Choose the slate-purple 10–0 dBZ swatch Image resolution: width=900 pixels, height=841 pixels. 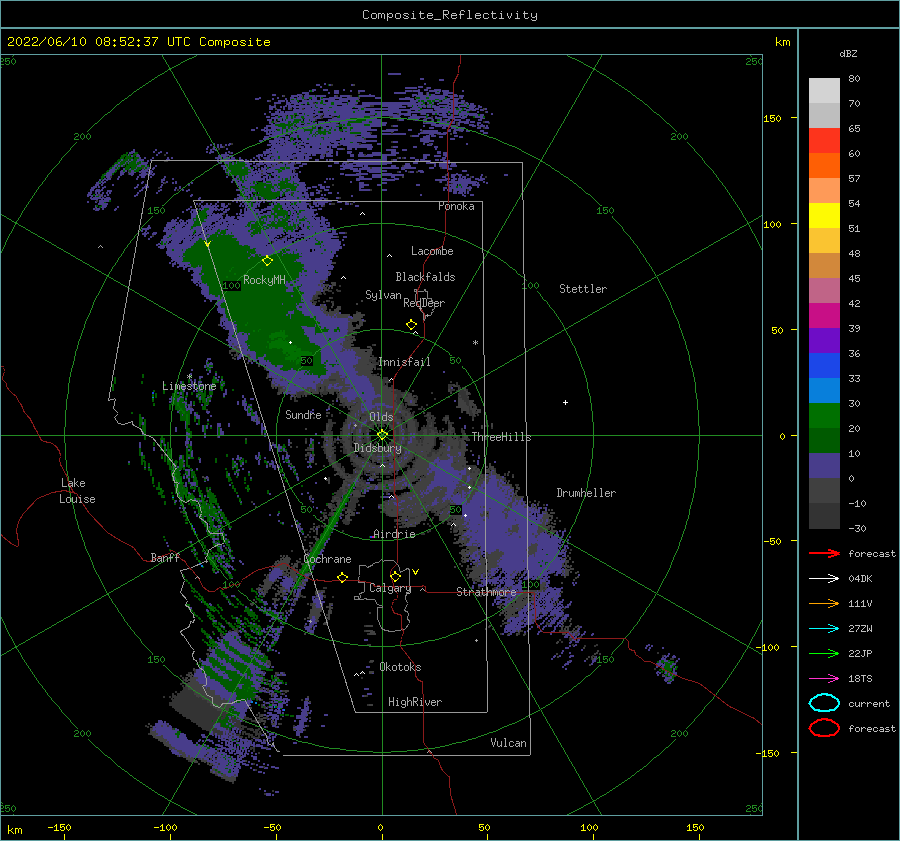point(824,466)
